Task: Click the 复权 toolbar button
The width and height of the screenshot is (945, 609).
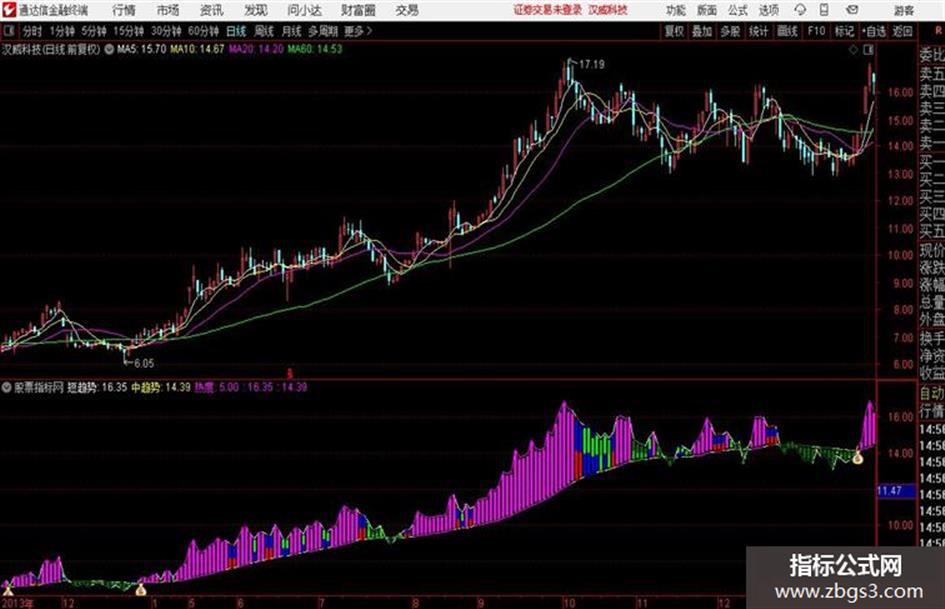Action: [674, 31]
